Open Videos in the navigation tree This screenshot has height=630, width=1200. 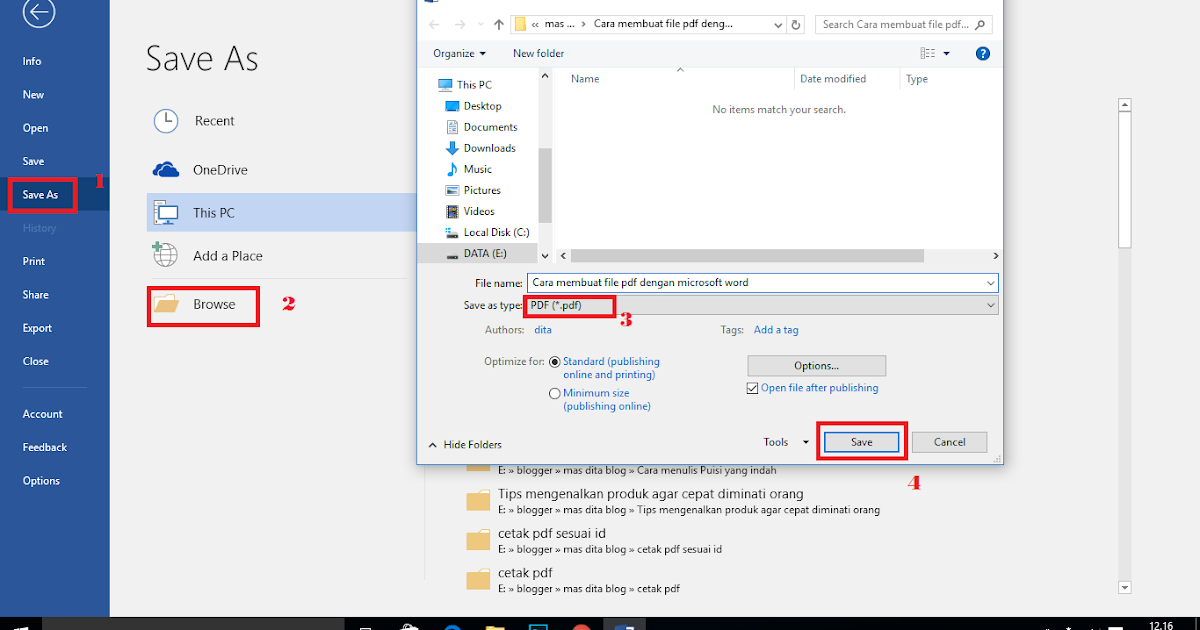(x=470, y=211)
